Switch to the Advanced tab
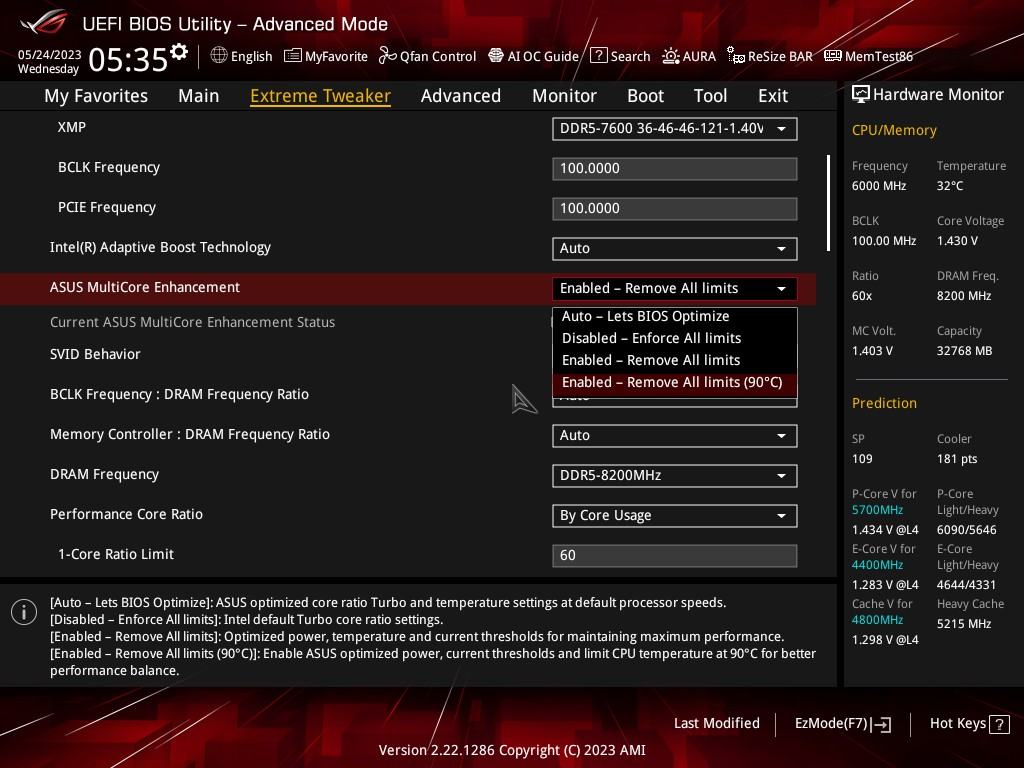 point(461,96)
